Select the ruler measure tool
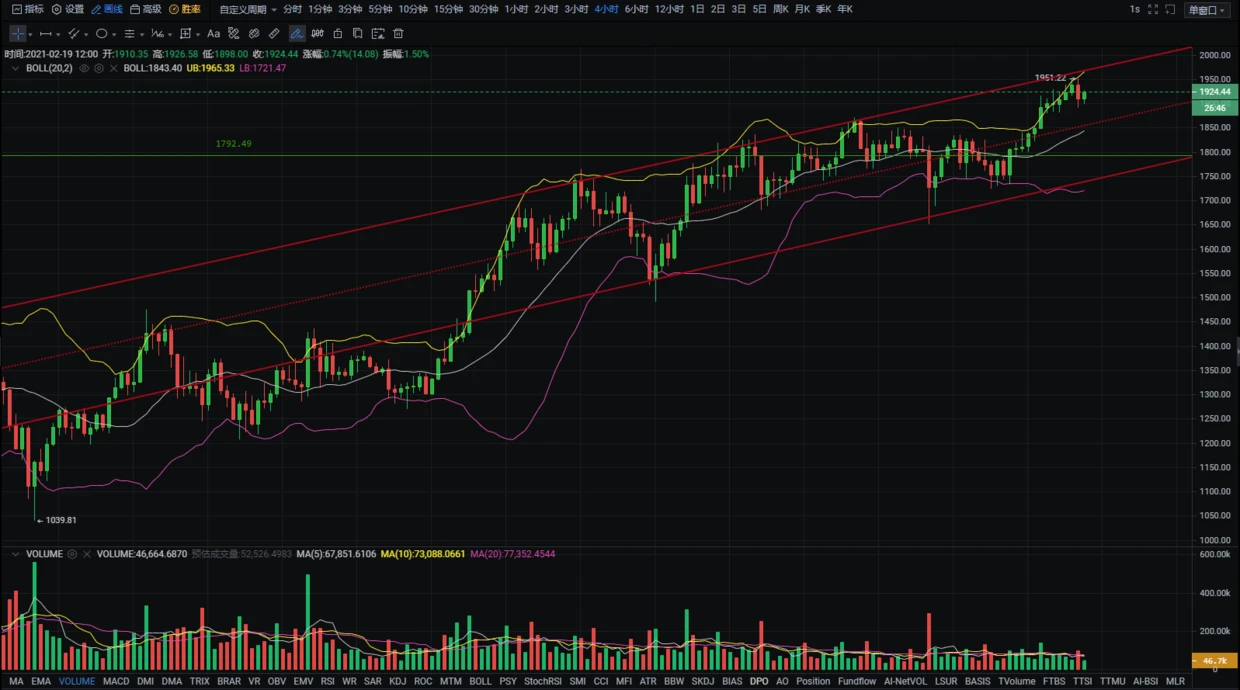The image size is (1240, 690). click(x=274, y=34)
